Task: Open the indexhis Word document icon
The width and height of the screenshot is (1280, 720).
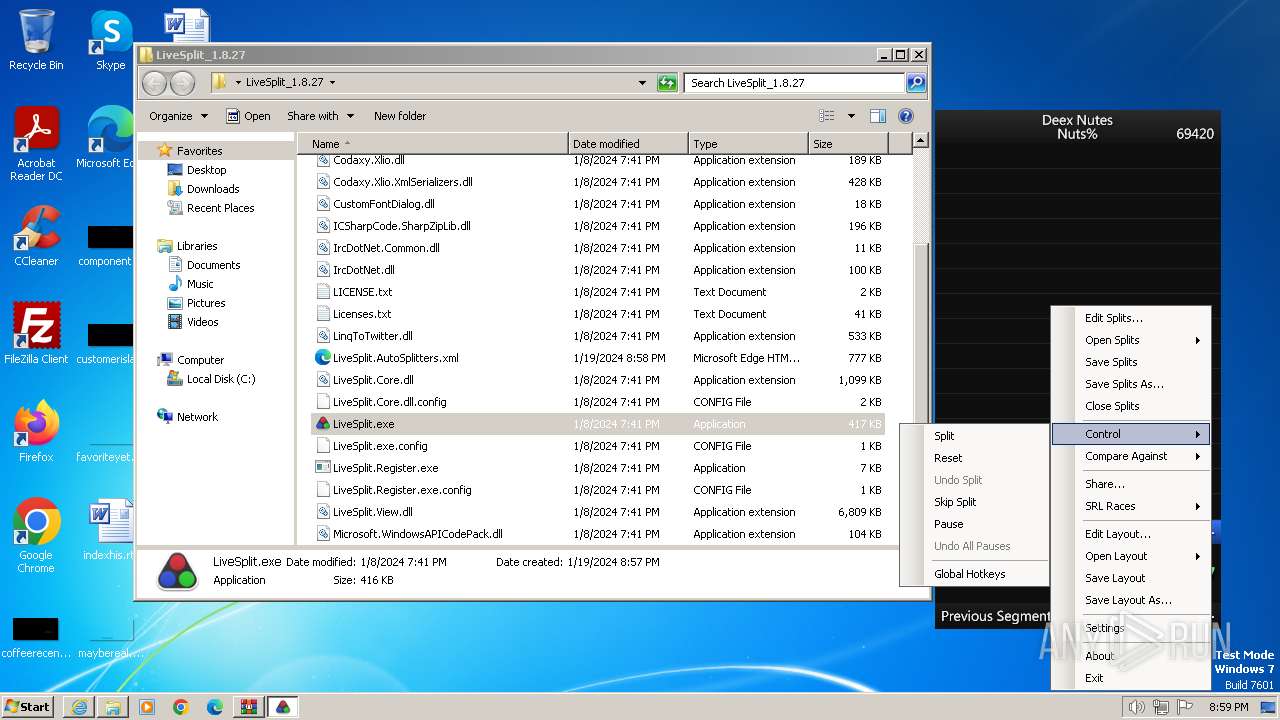Action: coord(111,530)
